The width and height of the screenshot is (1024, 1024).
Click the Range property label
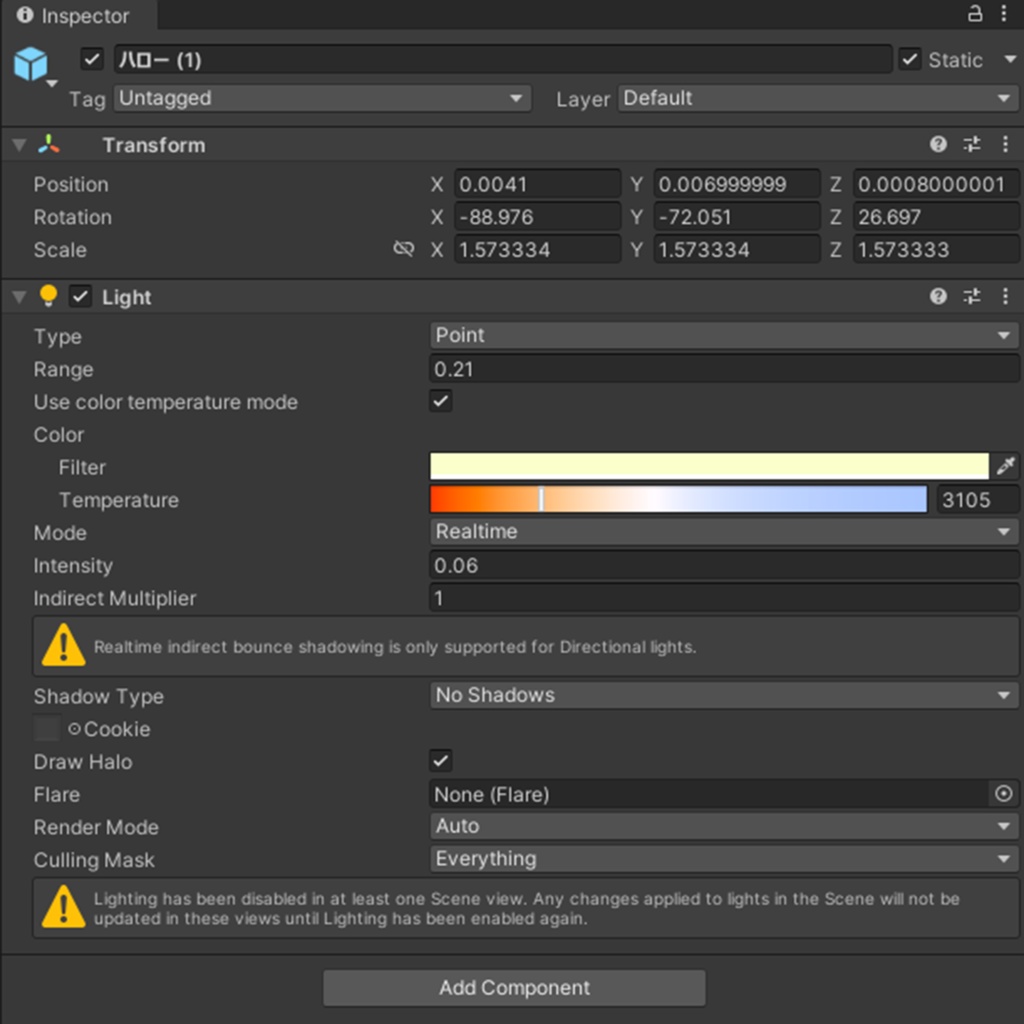point(63,370)
